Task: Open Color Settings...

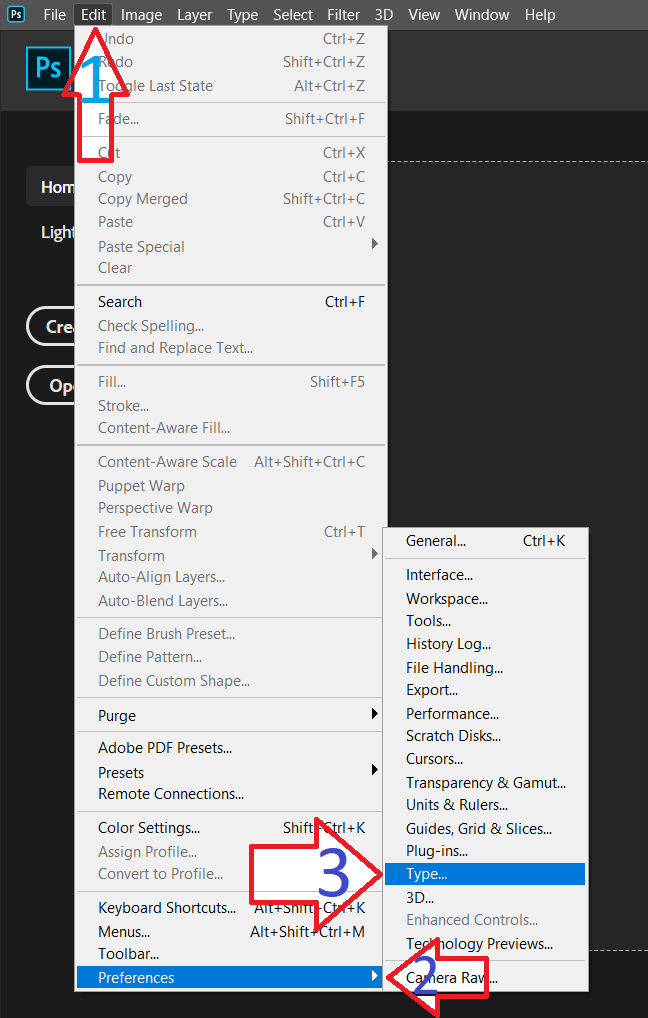Action: (231, 828)
